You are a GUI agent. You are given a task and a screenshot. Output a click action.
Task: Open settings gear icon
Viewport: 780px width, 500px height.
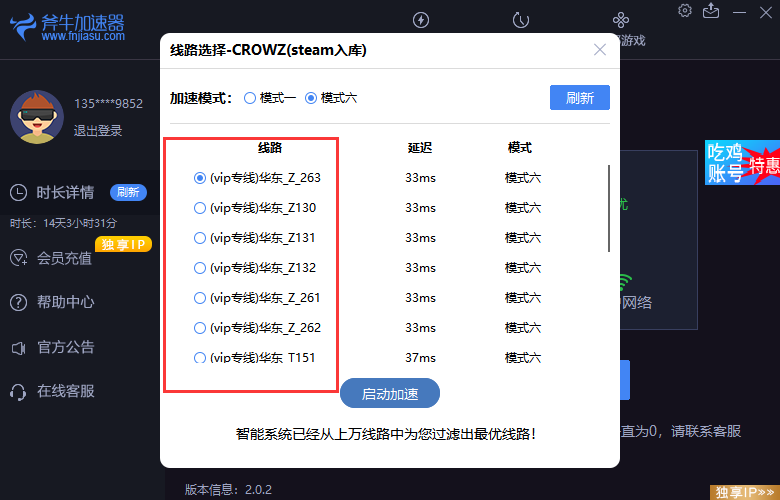685,10
